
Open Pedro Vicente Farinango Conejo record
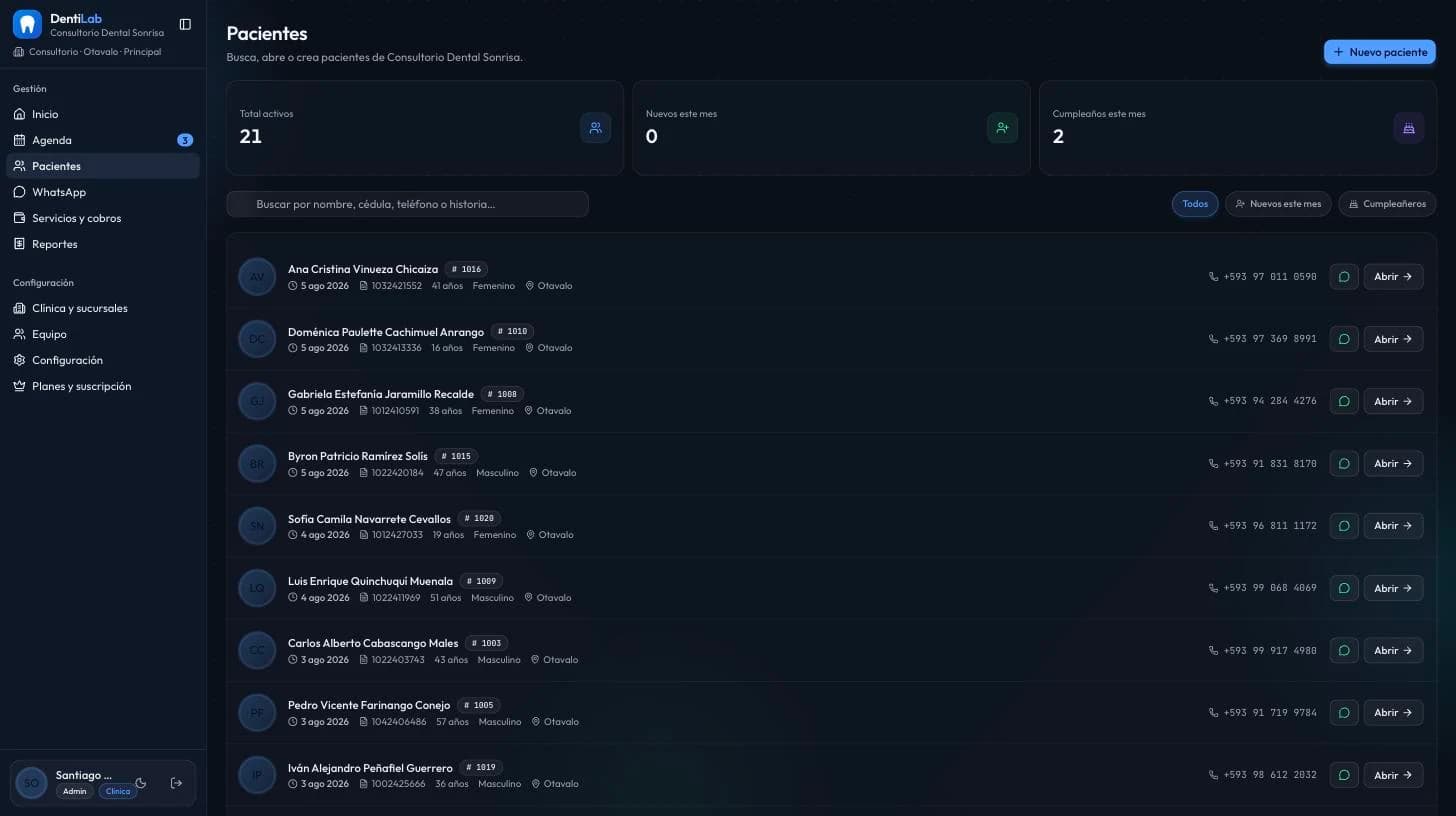(x=1393, y=713)
